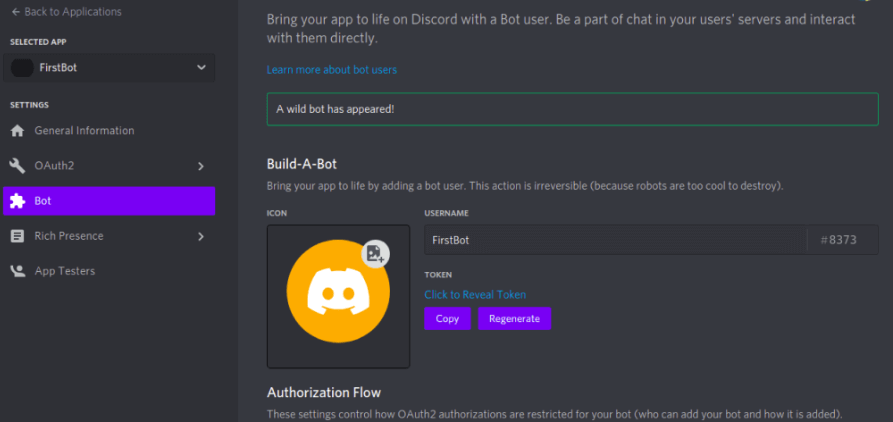This screenshot has height=422, width=893.
Task: Click the SETTINGS section label
Action: (x=29, y=105)
